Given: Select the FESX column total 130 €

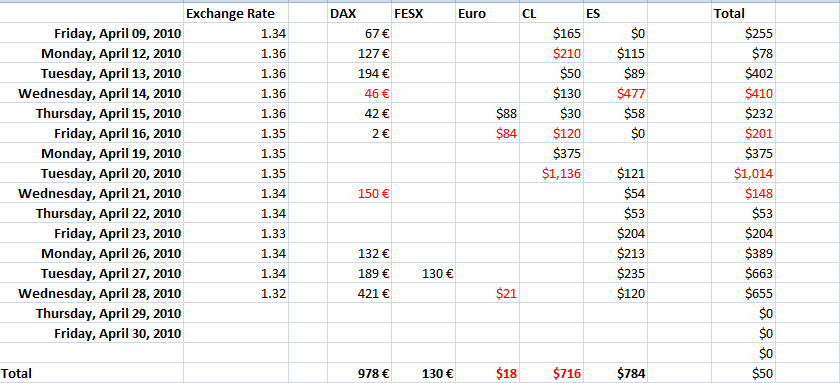Looking at the screenshot, I should pos(423,373).
